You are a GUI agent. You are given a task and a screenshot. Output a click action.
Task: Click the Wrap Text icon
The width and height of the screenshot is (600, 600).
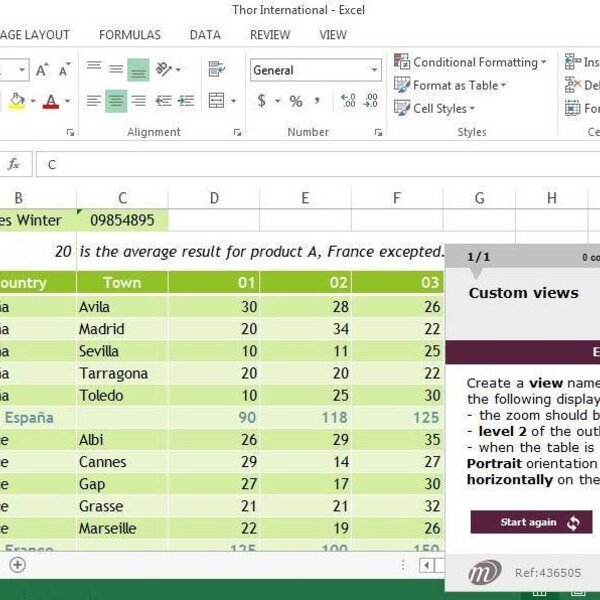[217, 69]
